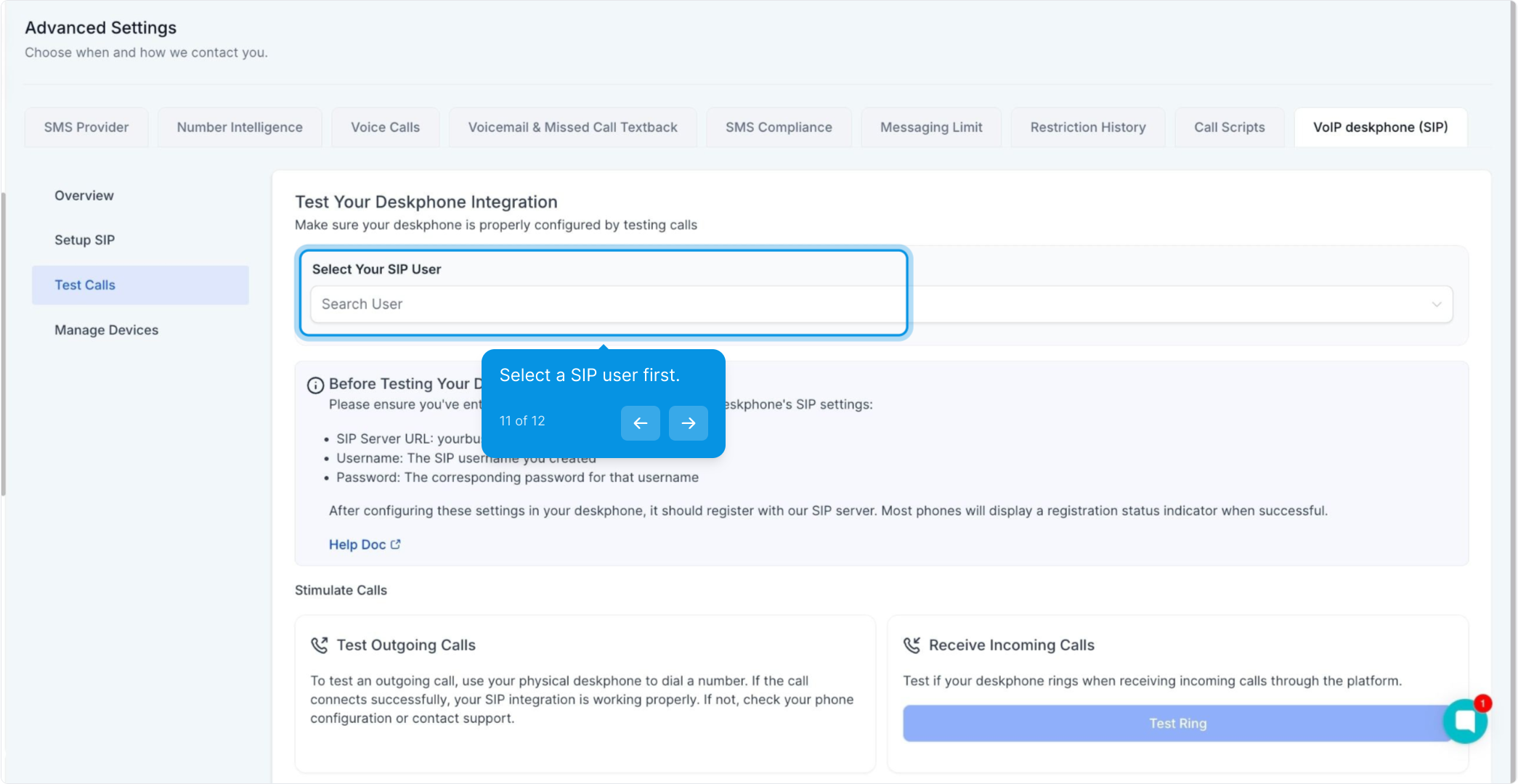This screenshot has width=1518, height=784.
Task: Click the tour next arrow button
Action: tap(688, 423)
